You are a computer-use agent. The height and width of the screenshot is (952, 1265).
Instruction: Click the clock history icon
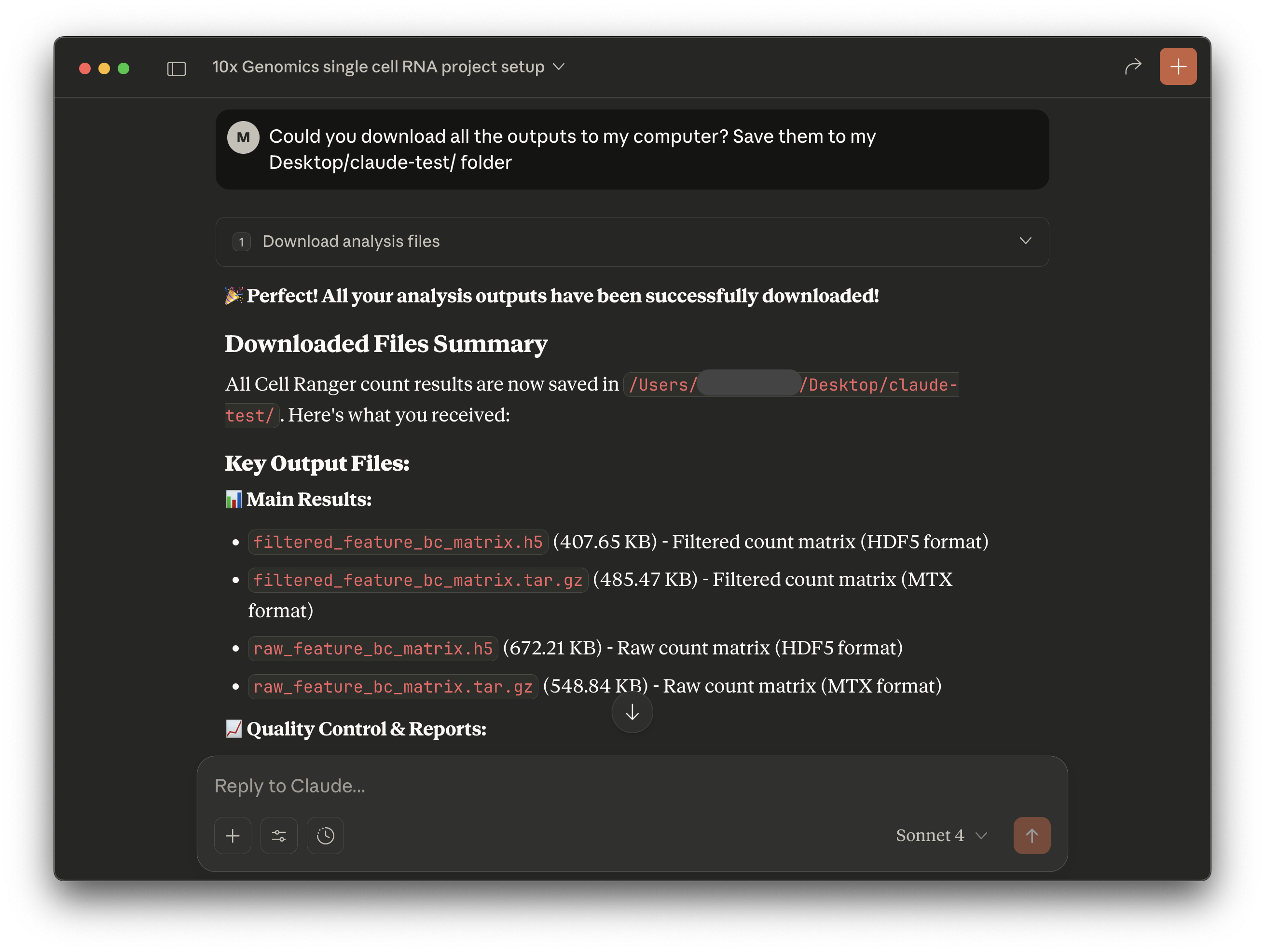pyautogui.click(x=325, y=836)
